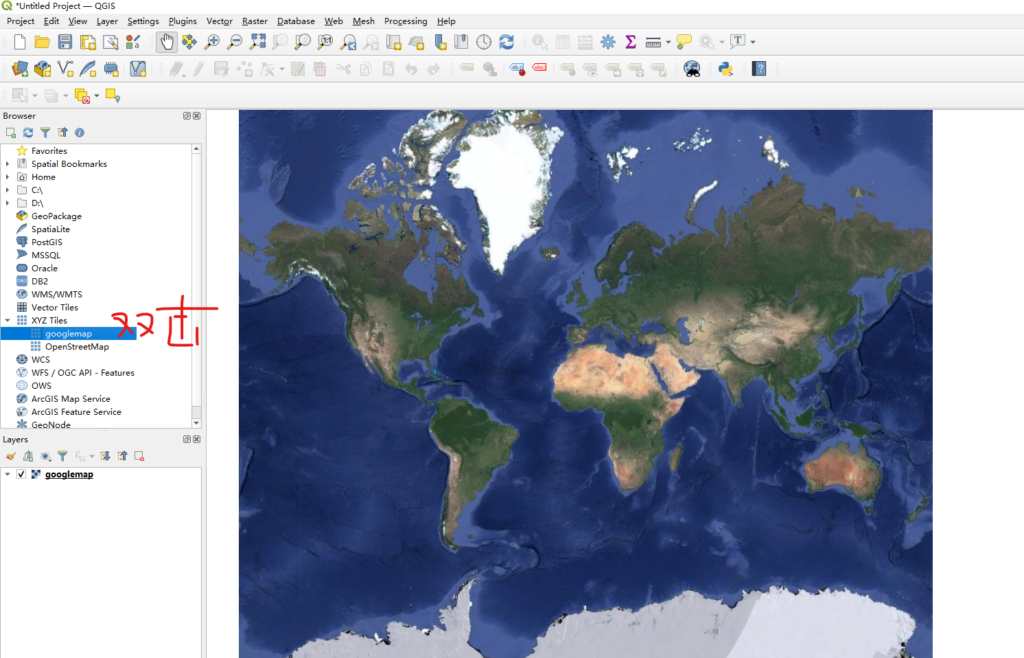
Task: Click the Browser panel scrollbar down arrow
Action: (196, 422)
